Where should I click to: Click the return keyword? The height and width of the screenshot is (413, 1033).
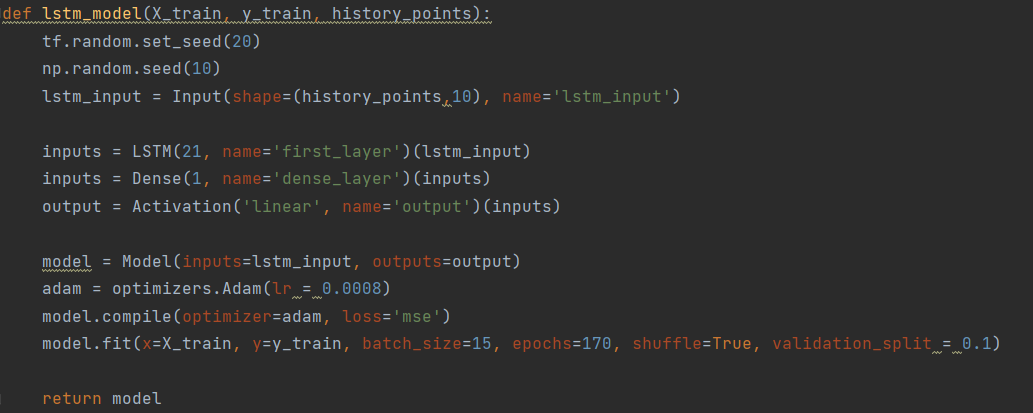72,399
